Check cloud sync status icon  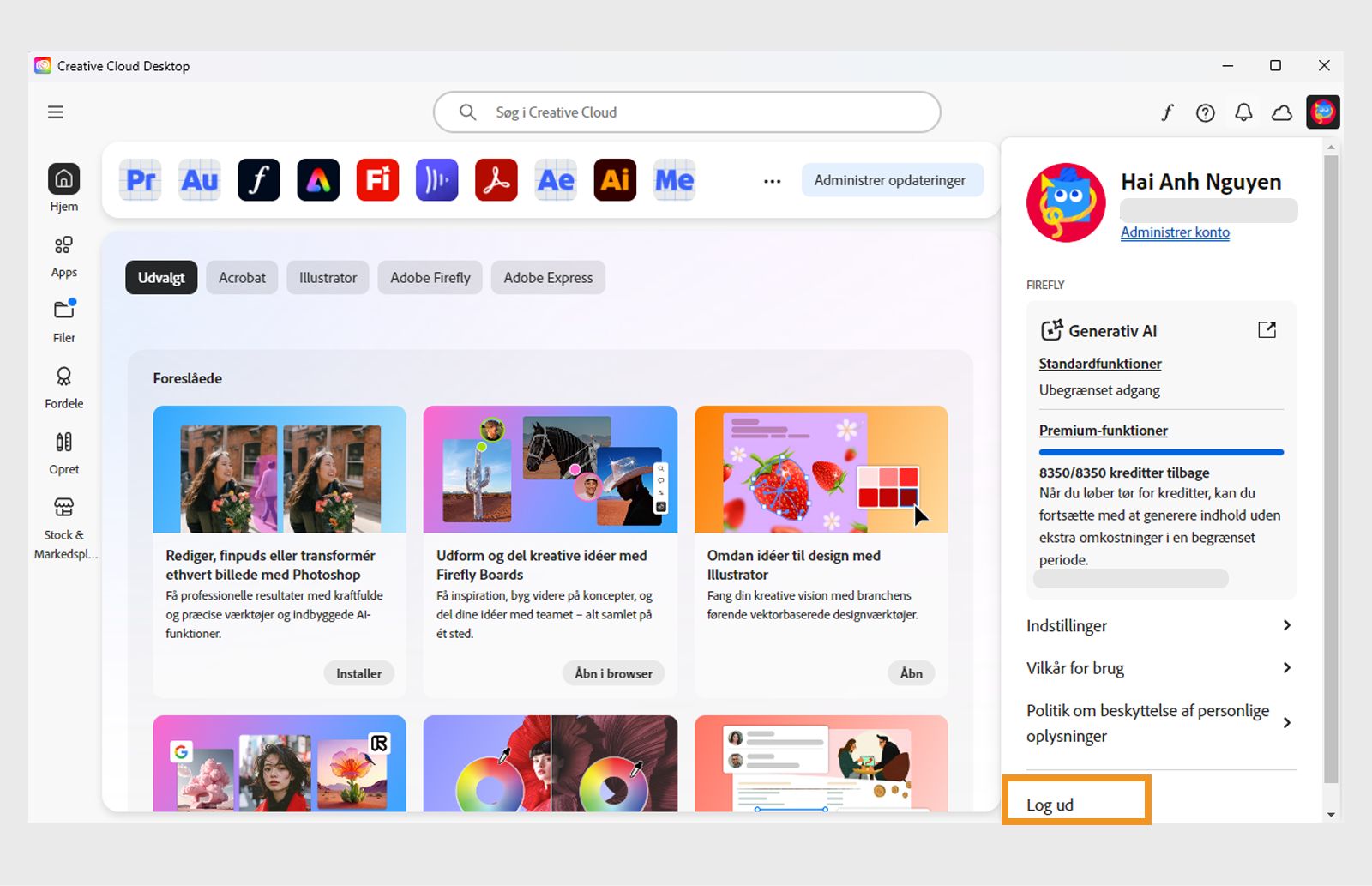pyautogui.click(x=1282, y=112)
